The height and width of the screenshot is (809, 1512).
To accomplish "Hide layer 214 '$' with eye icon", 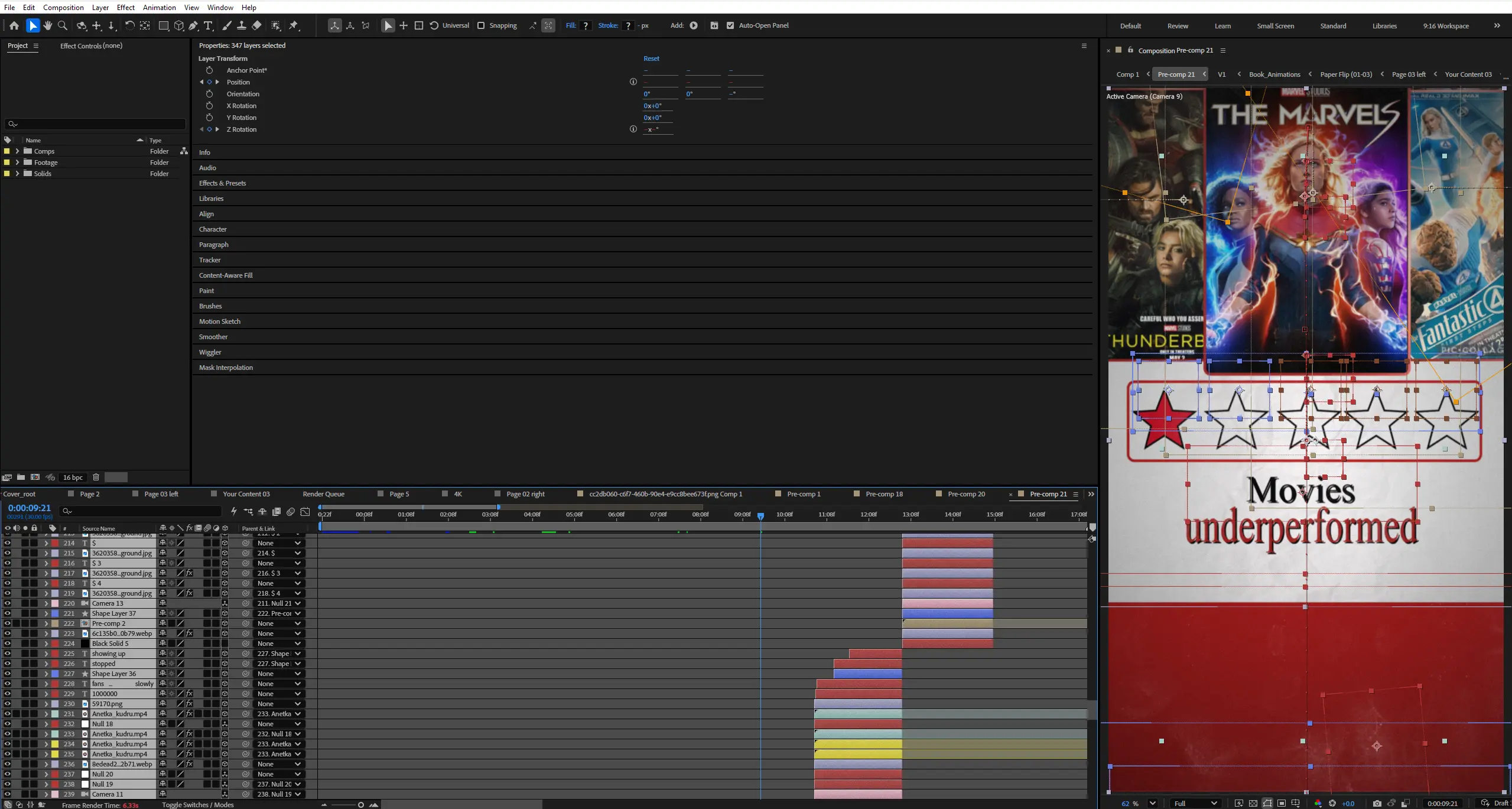I will point(7,542).
